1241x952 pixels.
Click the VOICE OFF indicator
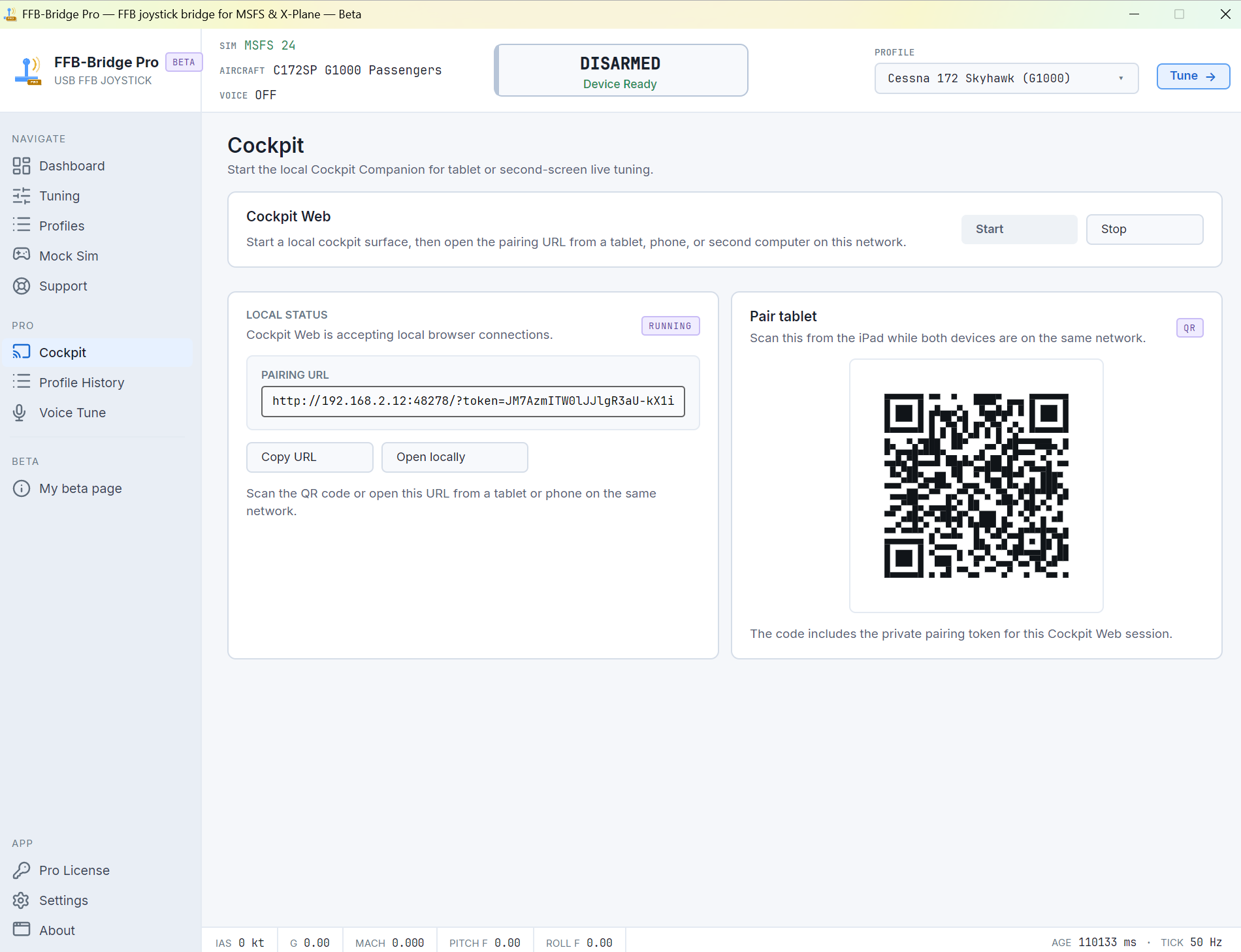click(248, 95)
